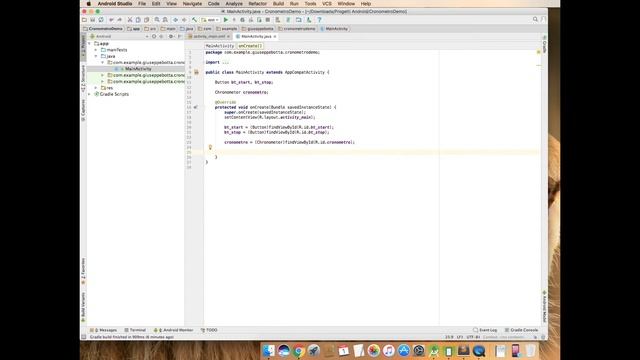Select the Gradle Scripts item
640x360 pixels.
[114, 94]
